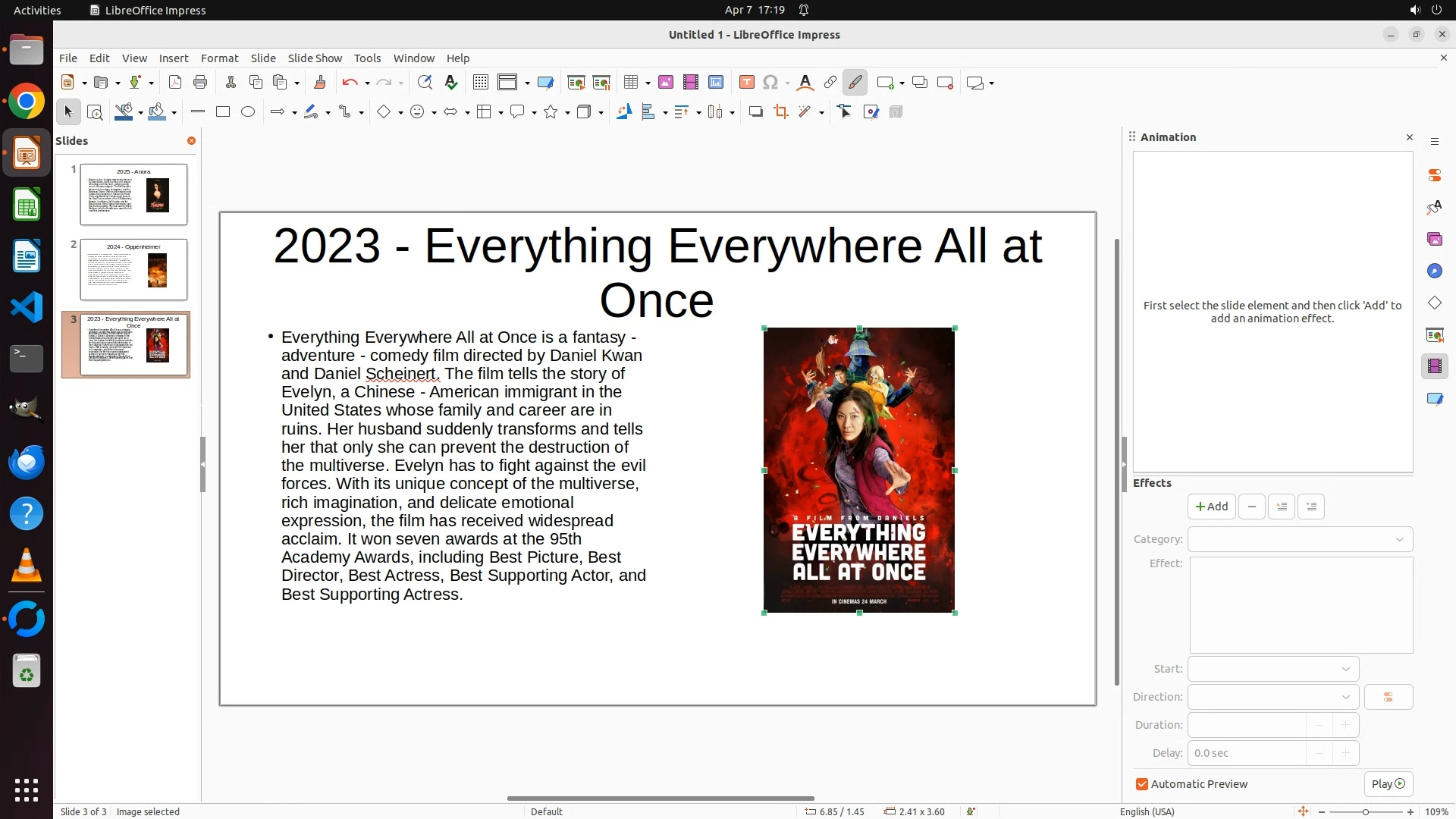
Task: Open the Format menu
Action: [219, 58]
